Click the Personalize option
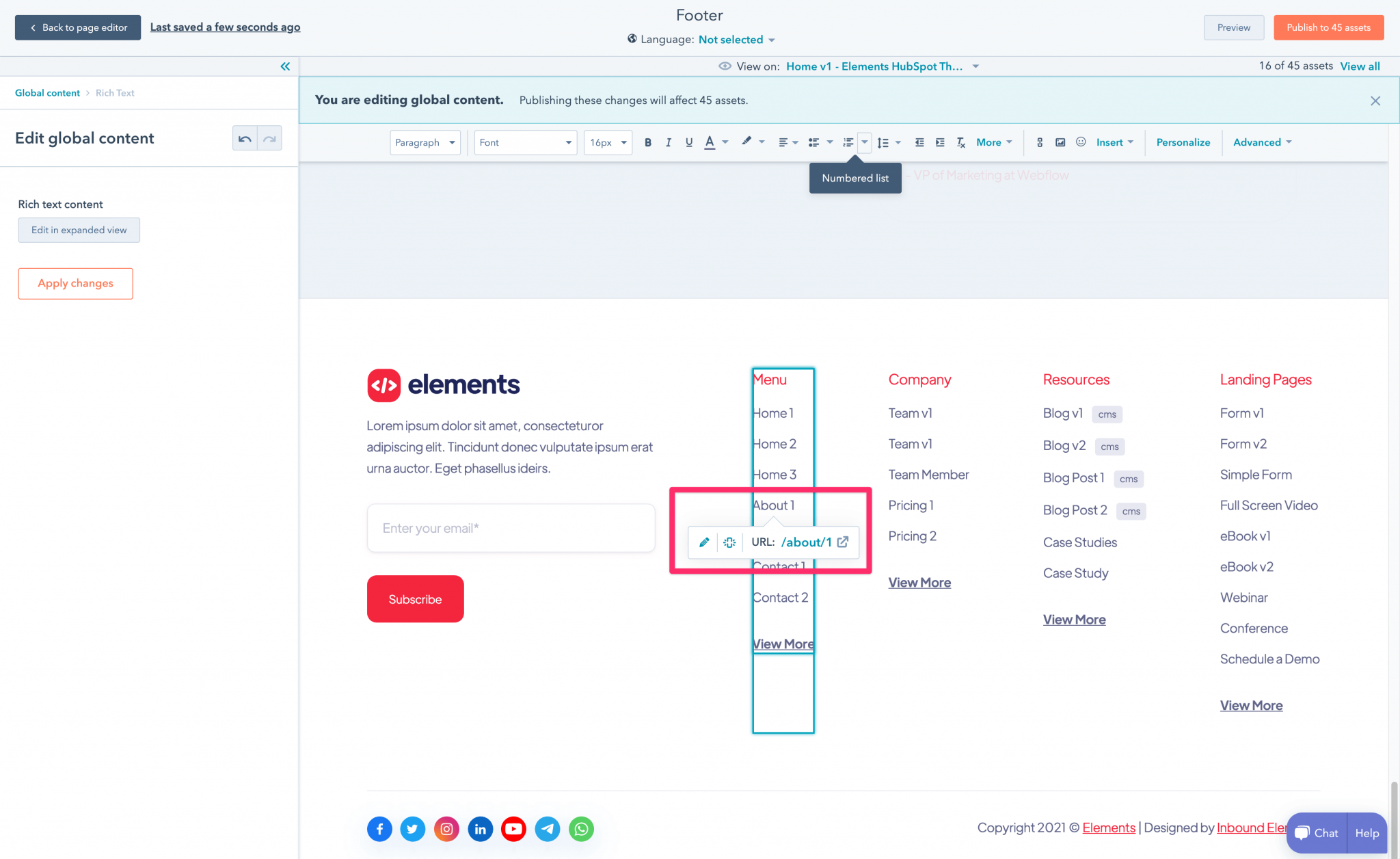The height and width of the screenshot is (859, 1400). click(1183, 142)
